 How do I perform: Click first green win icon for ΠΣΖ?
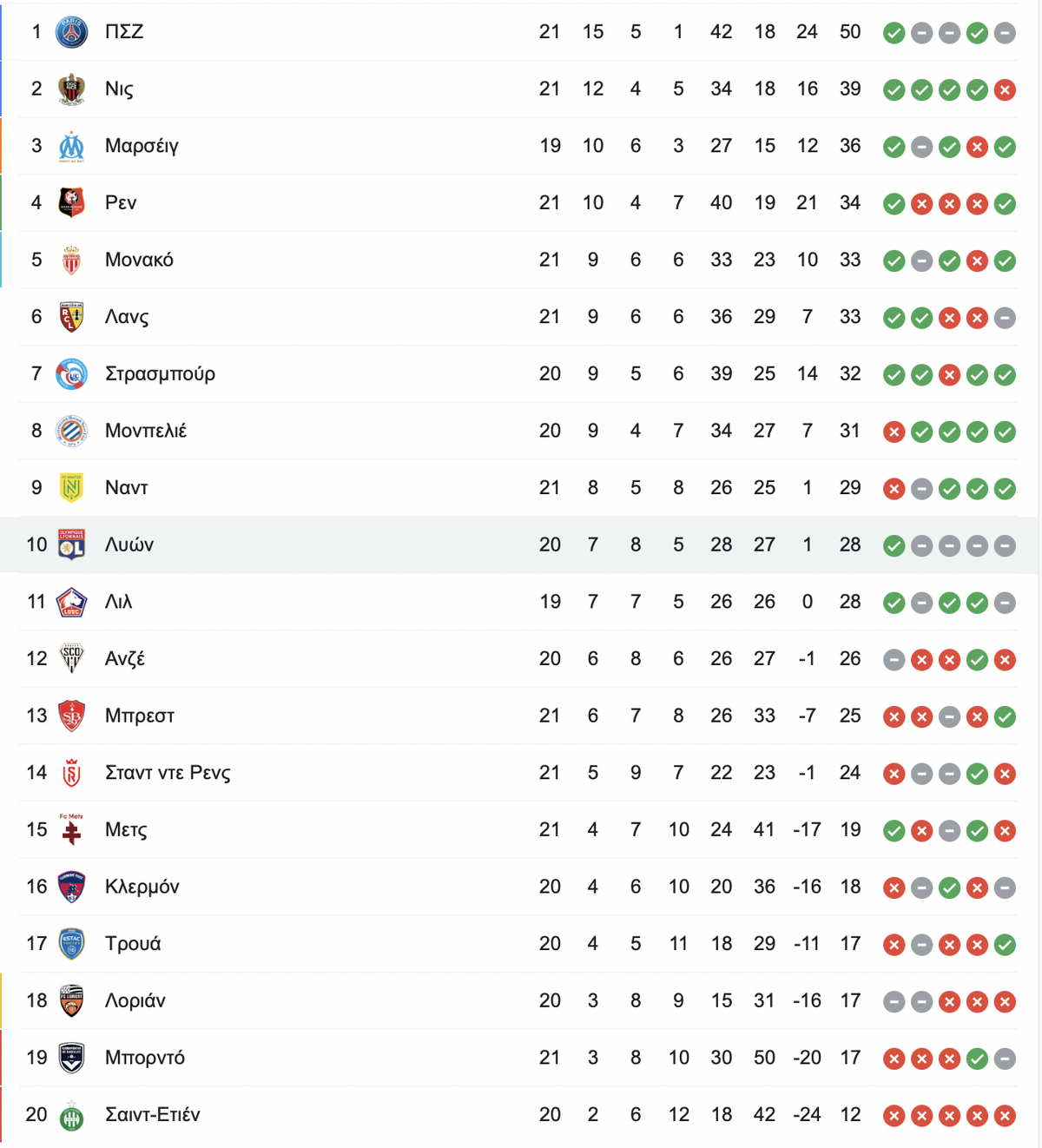(x=894, y=33)
